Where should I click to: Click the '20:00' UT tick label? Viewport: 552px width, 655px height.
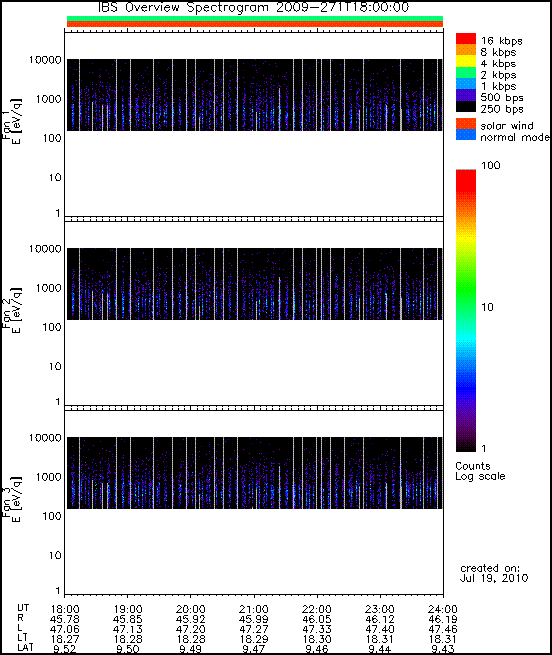(191, 609)
